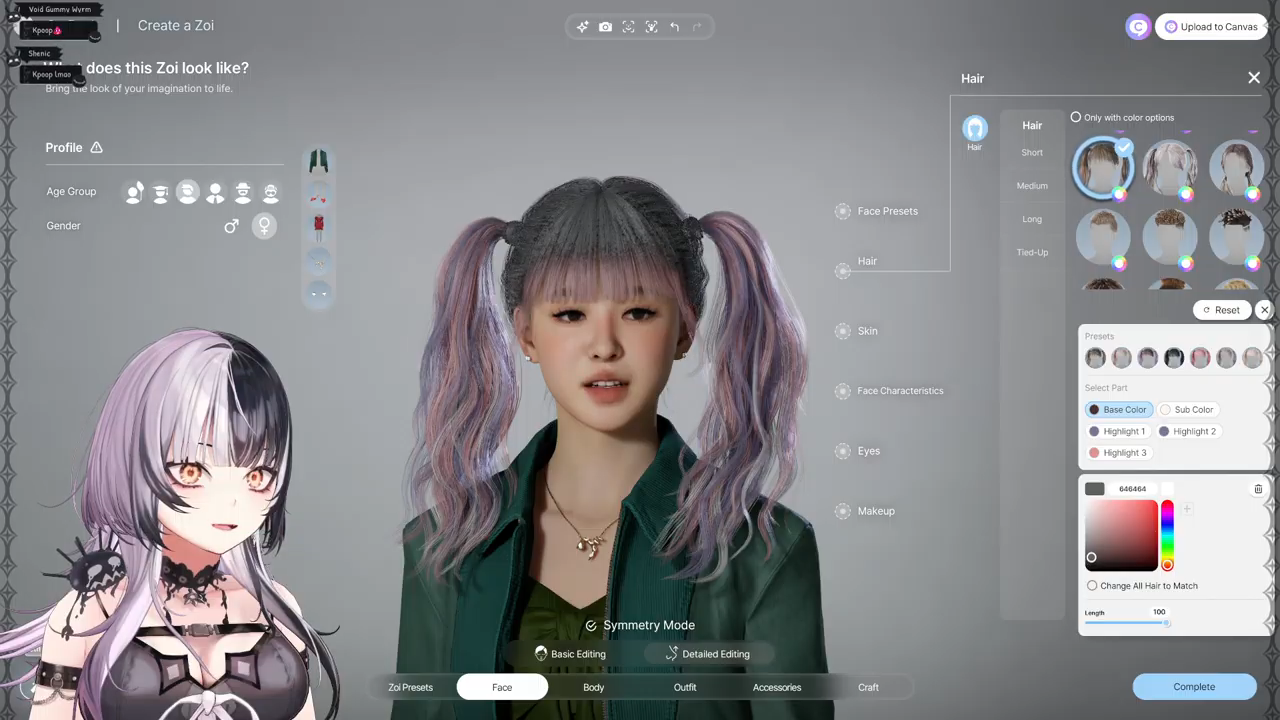Switch to the Outfit tab

[x=685, y=687]
